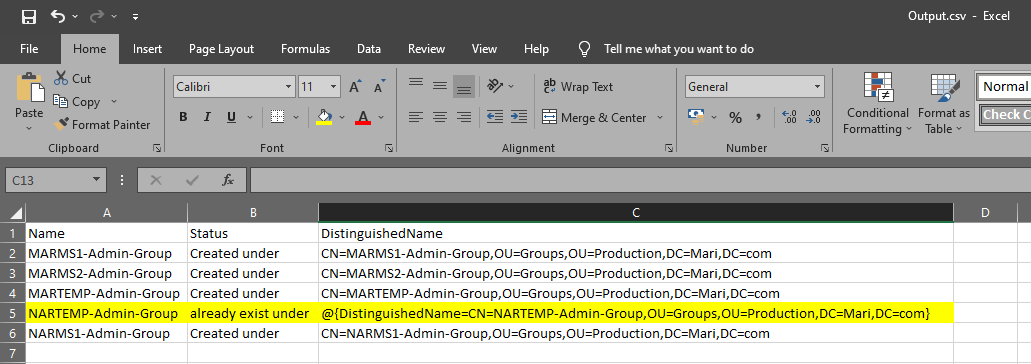Decrease decimal places

tap(813, 118)
